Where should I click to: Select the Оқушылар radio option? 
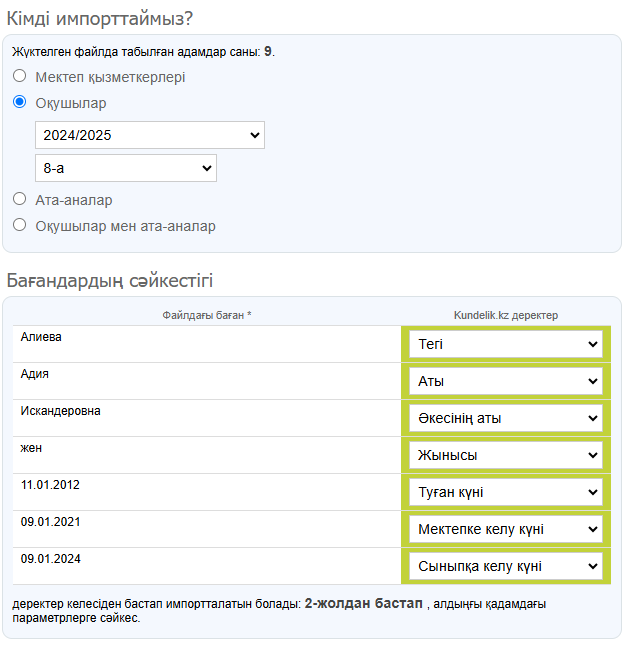coord(19,102)
